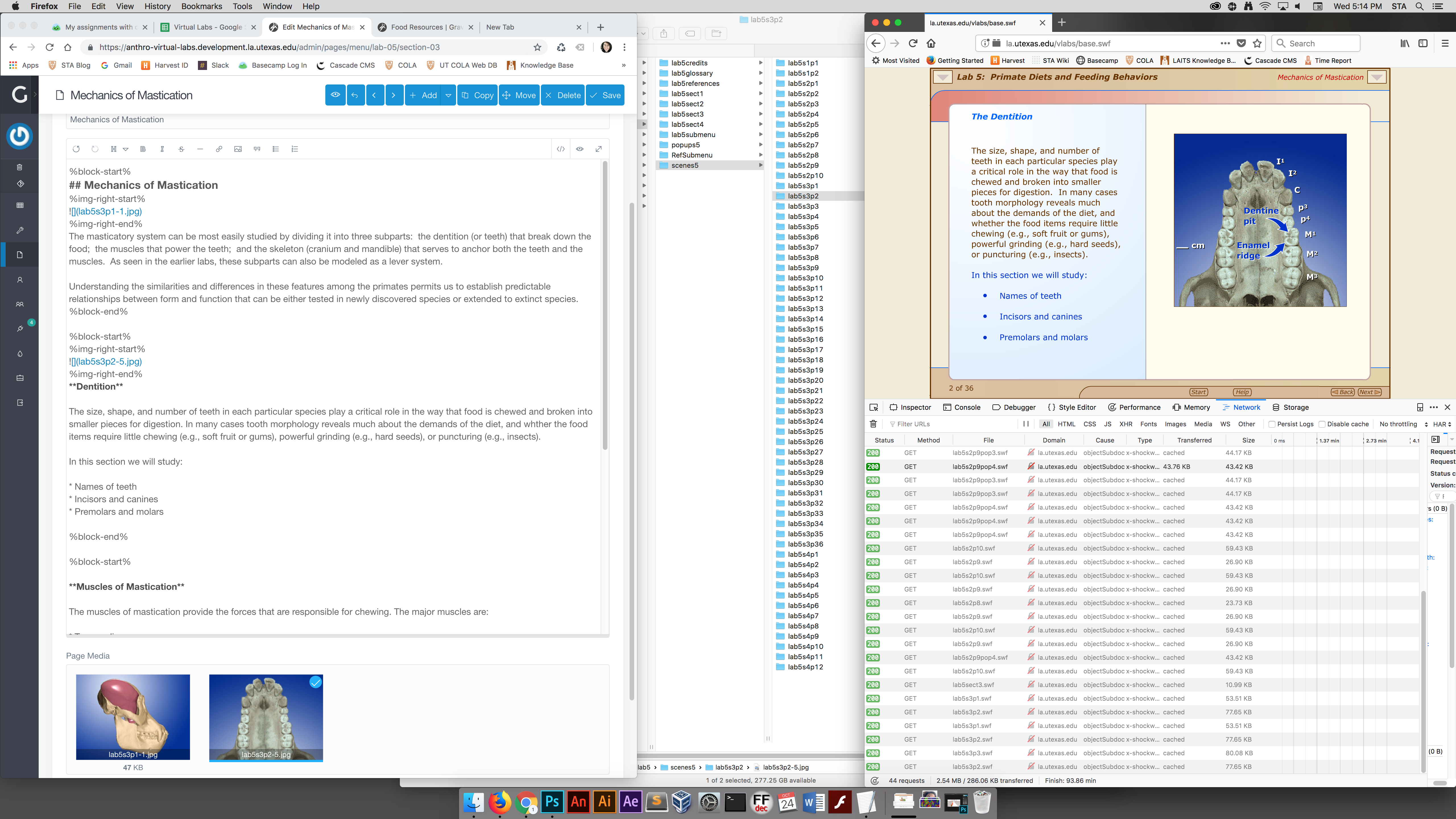Reload the la.utexas.edu Firefox window
1456x819 pixels.
pos(913,44)
